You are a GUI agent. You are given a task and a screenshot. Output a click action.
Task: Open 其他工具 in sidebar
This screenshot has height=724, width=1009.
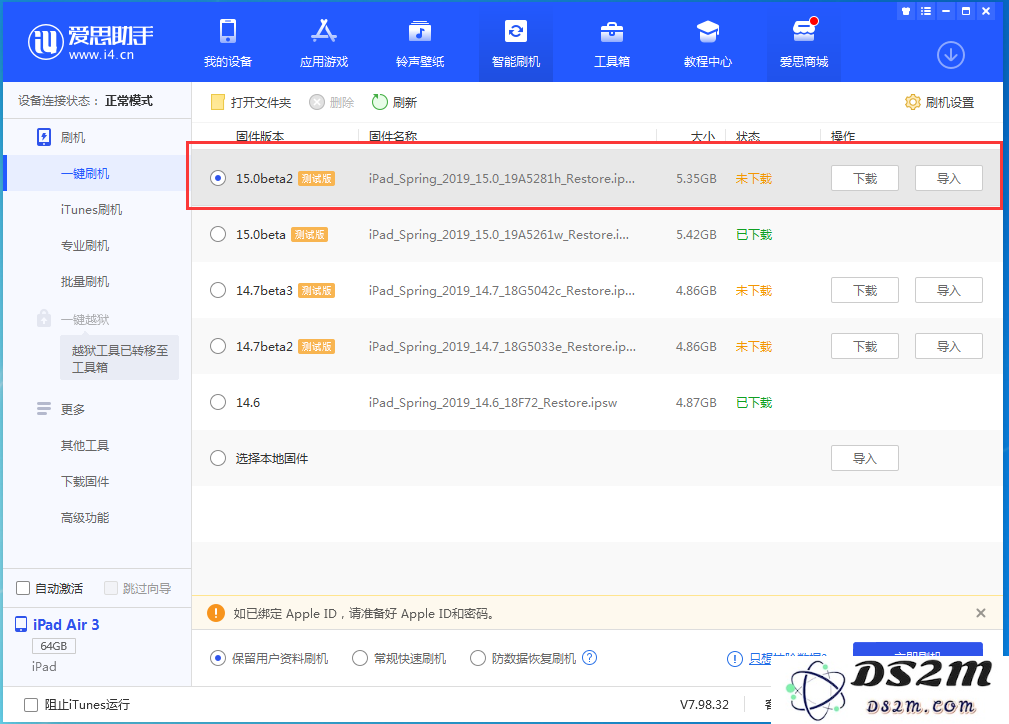(x=85, y=445)
